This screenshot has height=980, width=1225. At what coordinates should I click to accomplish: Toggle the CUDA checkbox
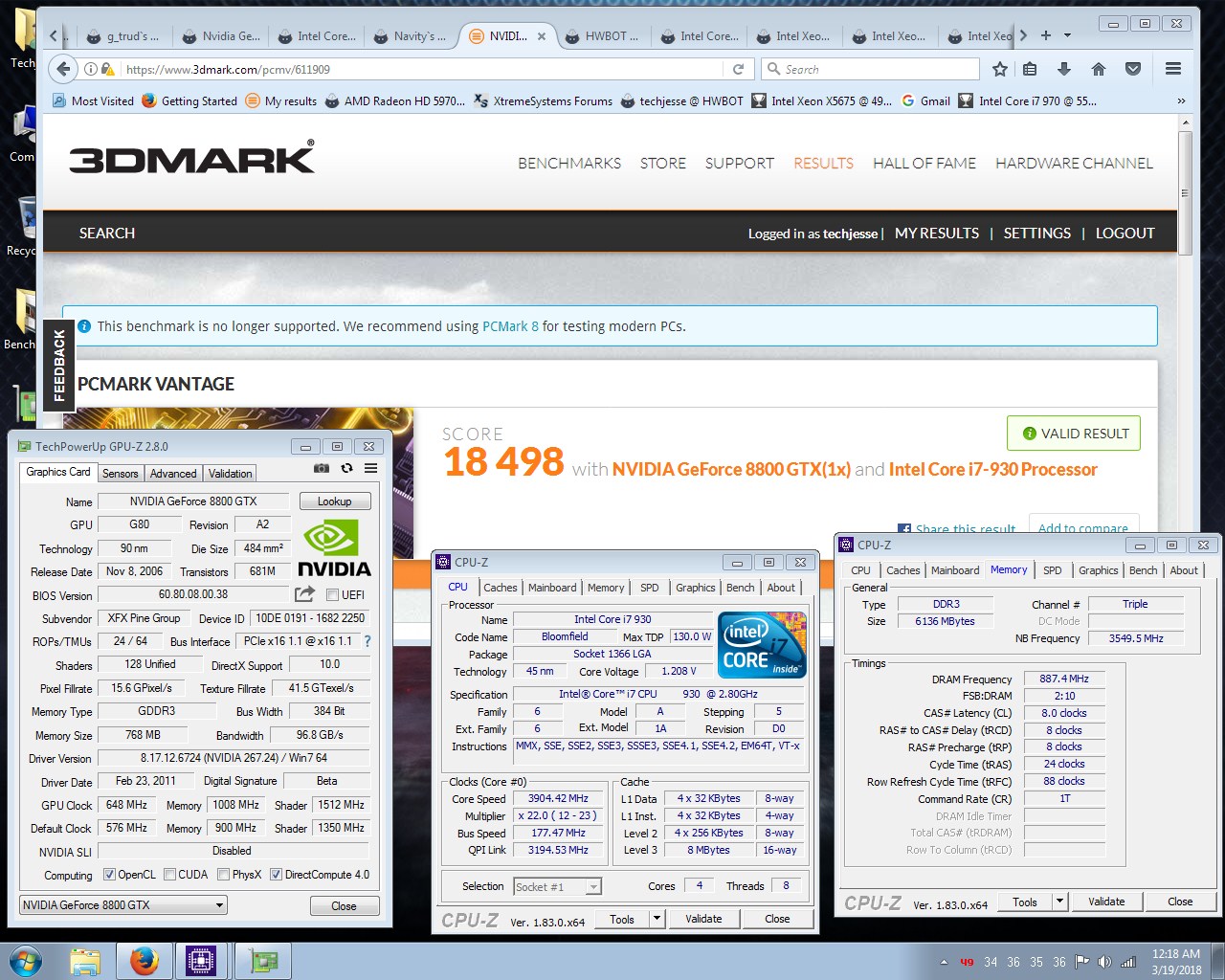click(x=169, y=874)
